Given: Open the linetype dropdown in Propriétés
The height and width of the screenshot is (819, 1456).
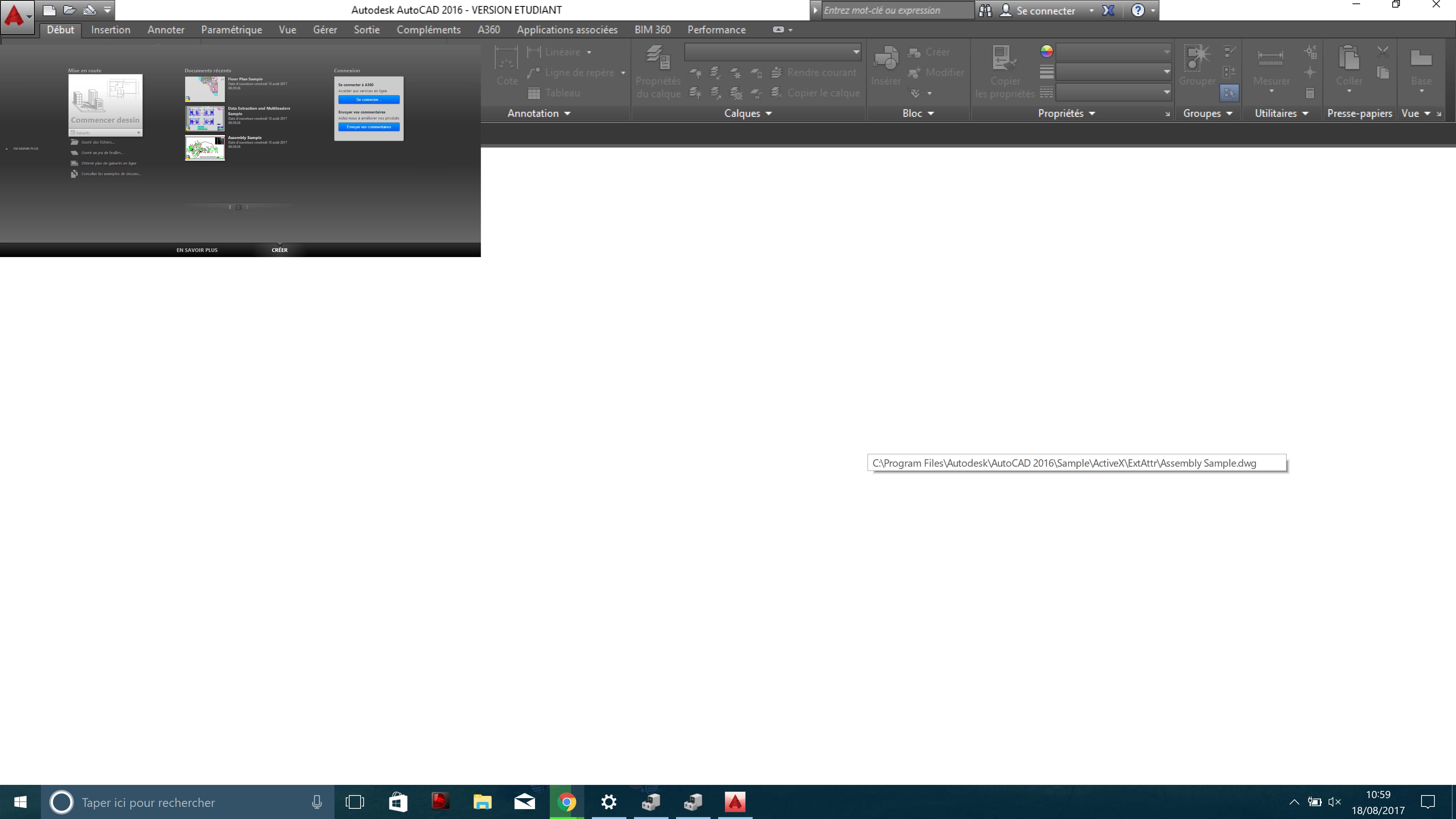Looking at the screenshot, I should point(1113,92).
